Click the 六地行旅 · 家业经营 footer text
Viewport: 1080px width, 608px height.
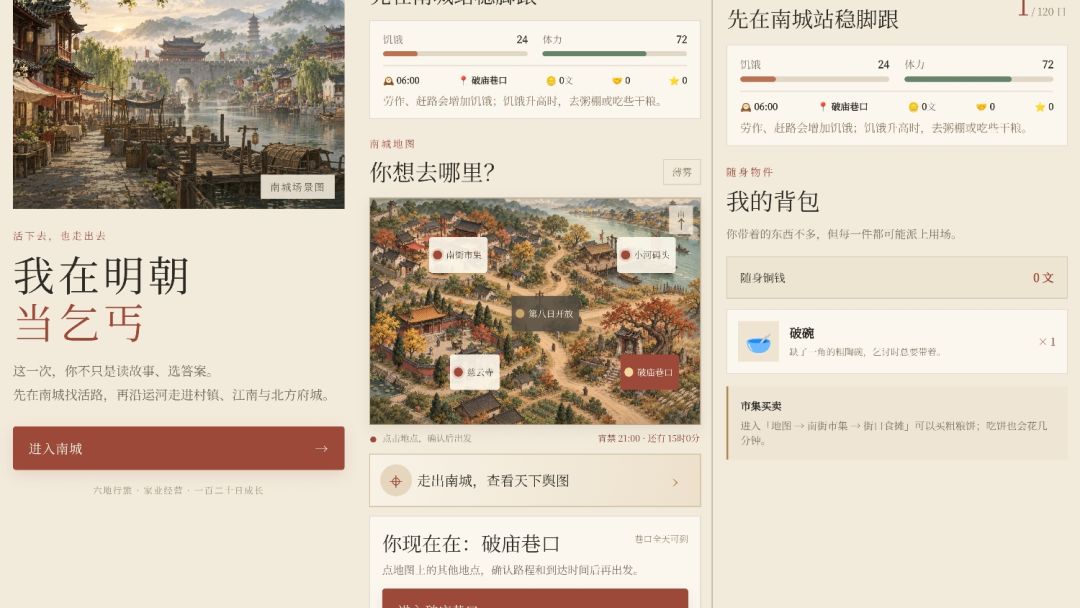coord(178,490)
